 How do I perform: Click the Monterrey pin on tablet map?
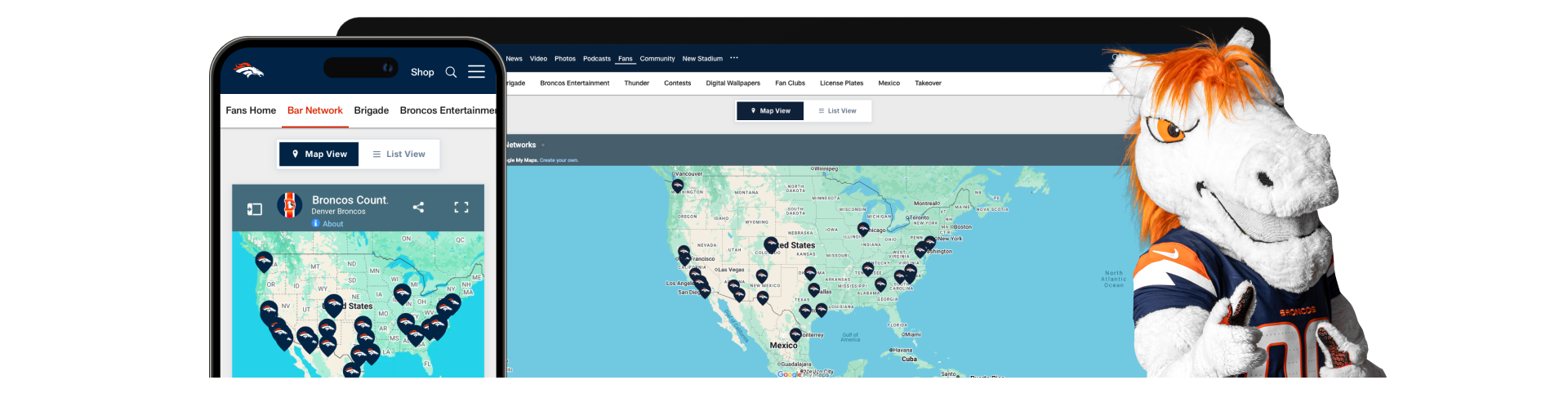(x=795, y=335)
